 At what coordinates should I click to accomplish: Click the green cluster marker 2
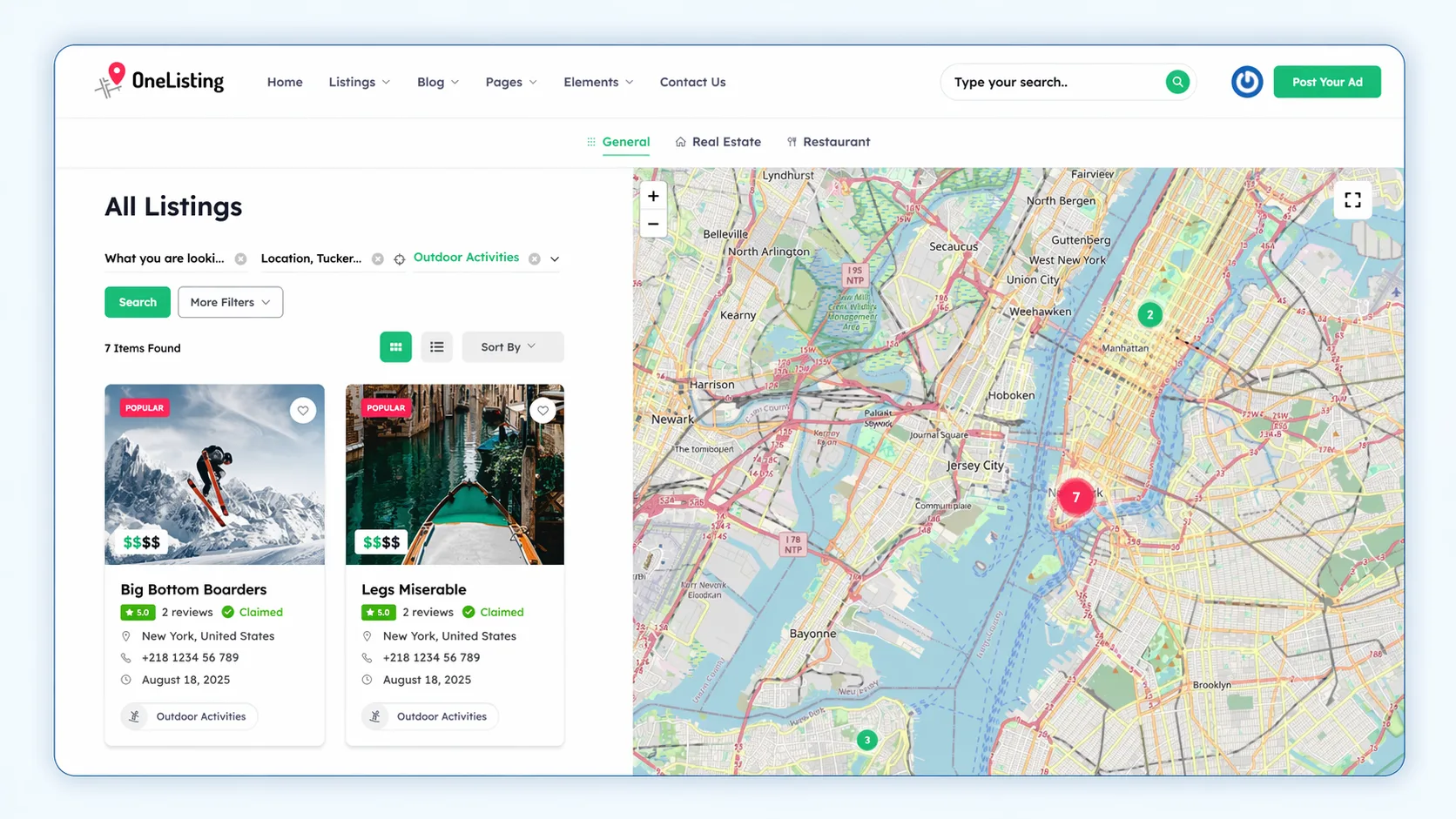[1149, 315]
